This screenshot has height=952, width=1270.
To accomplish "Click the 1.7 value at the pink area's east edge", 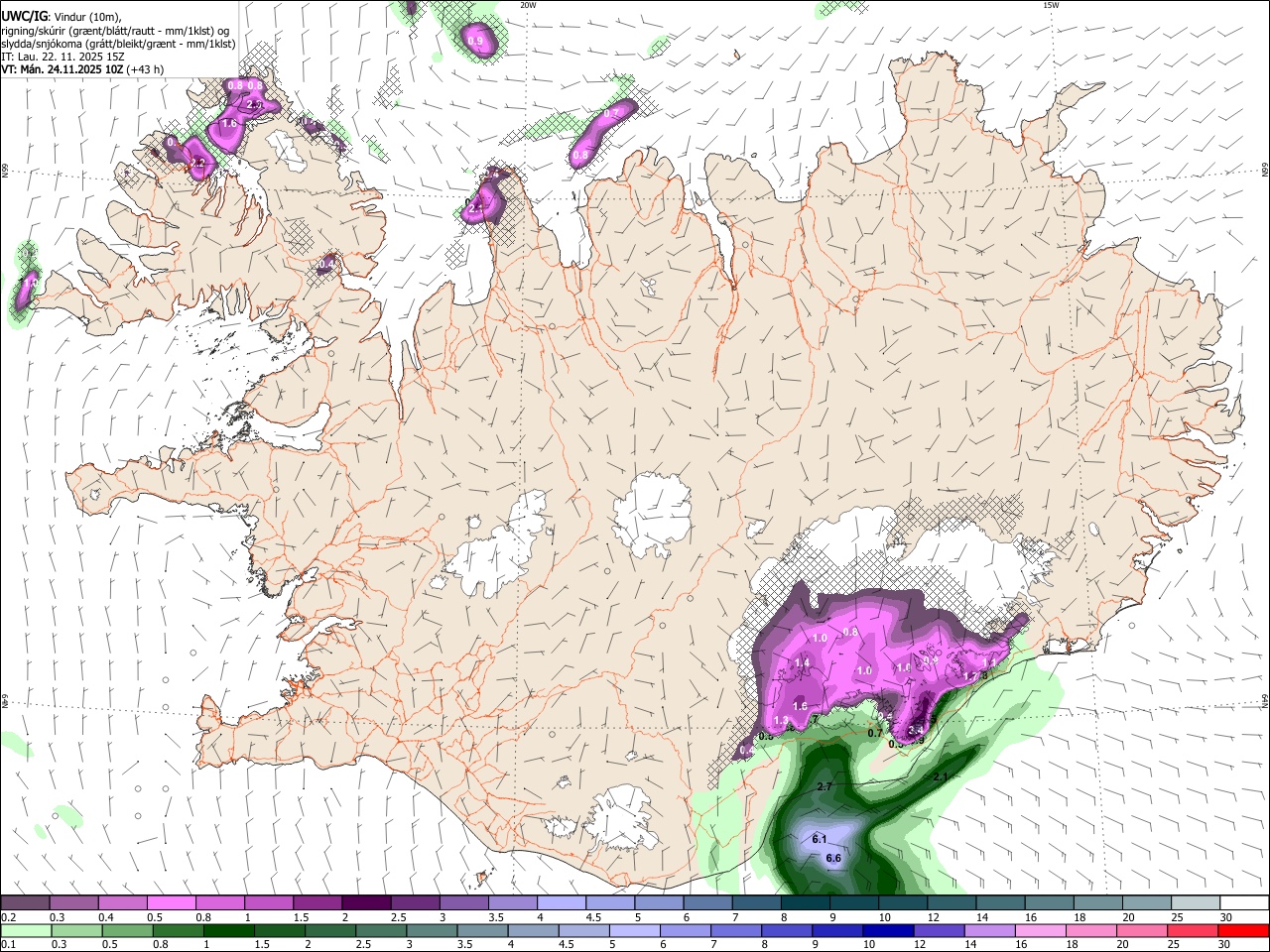I will pyautogui.click(x=970, y=675).
